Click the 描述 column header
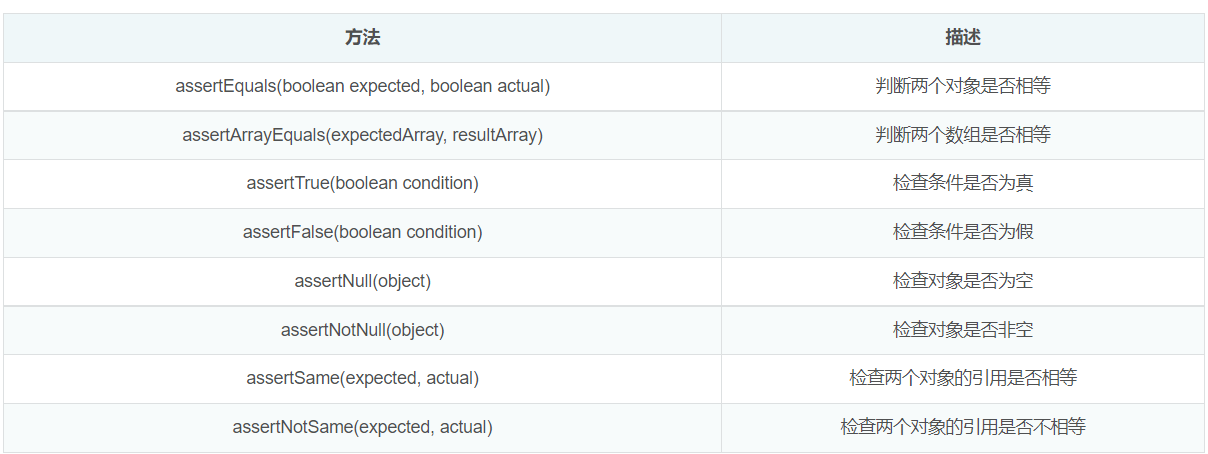The width and height of the screenshot is (1208, 454). (963, 38)
